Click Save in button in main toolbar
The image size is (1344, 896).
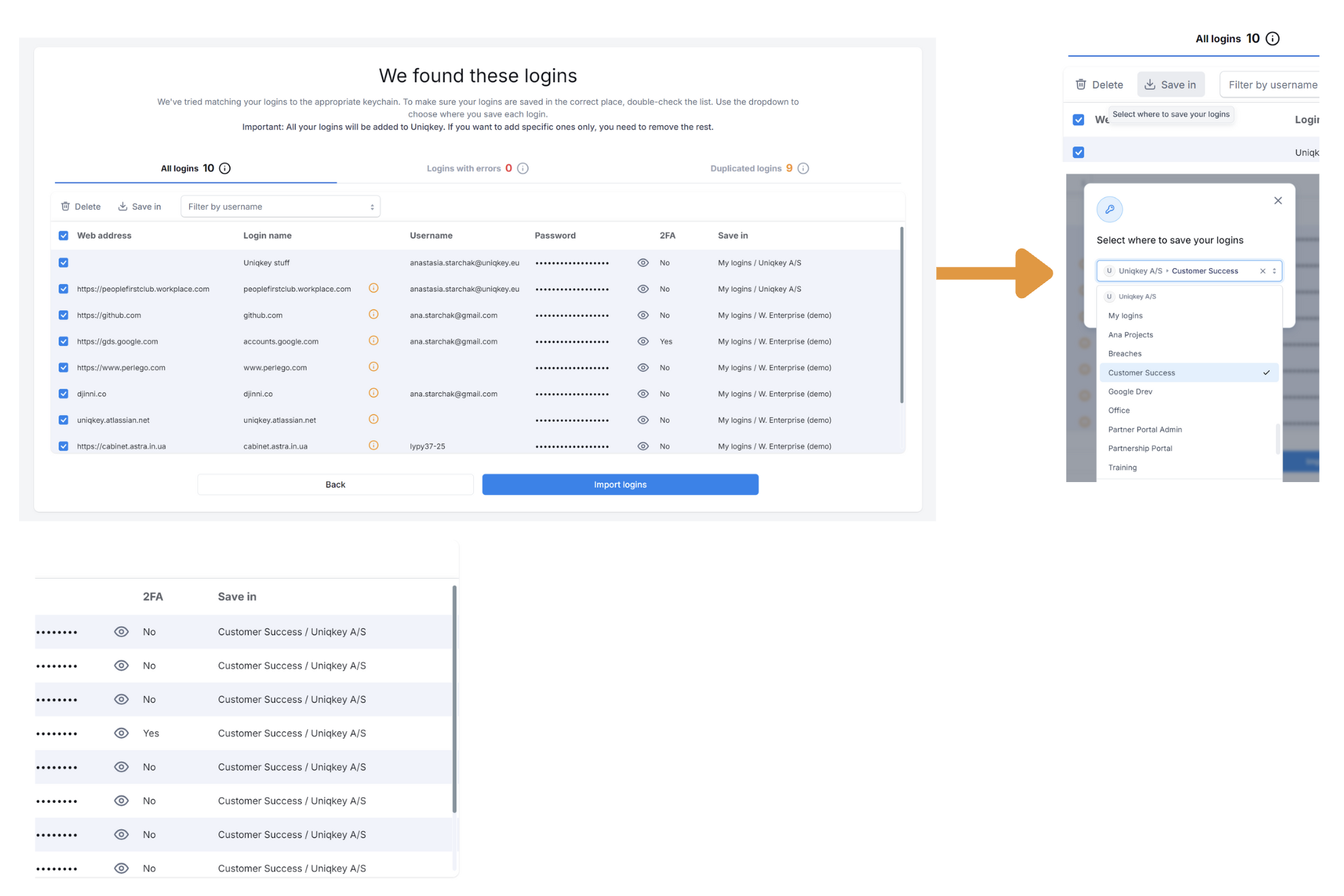coord(140,206)
